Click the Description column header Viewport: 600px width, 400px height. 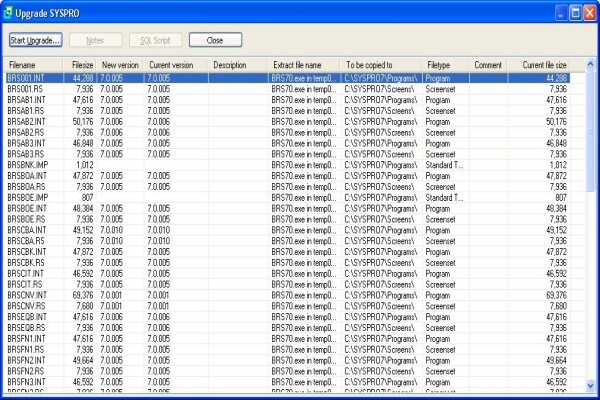click(x=238, y=65)
